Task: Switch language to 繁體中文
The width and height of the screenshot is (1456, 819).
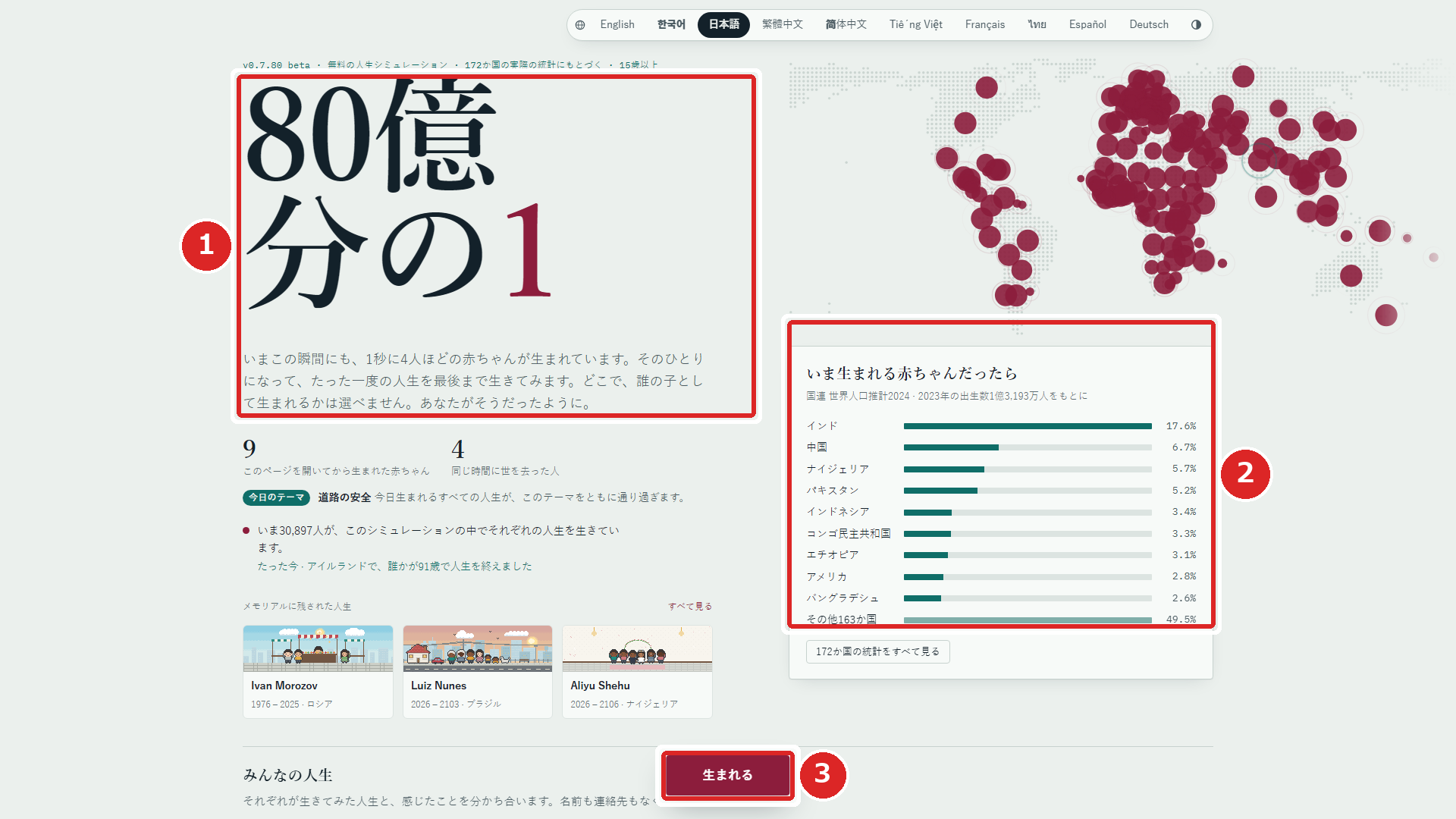Action: click(x=783, y=25)
